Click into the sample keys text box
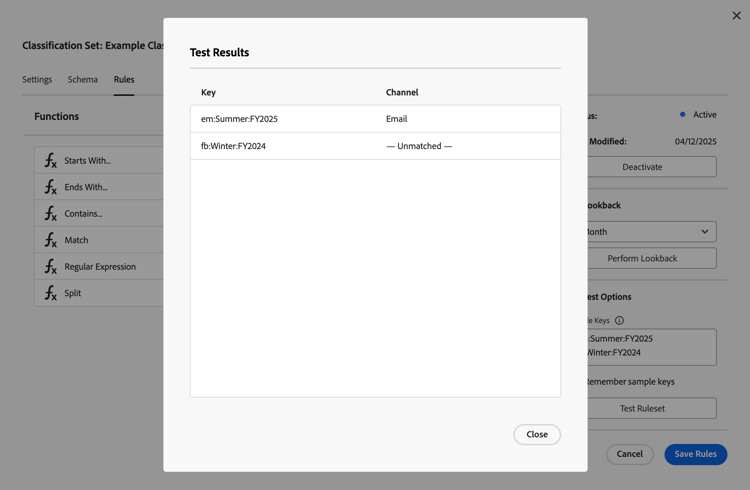This screenshot has width=750, height=490. click(x=651, y=346)
